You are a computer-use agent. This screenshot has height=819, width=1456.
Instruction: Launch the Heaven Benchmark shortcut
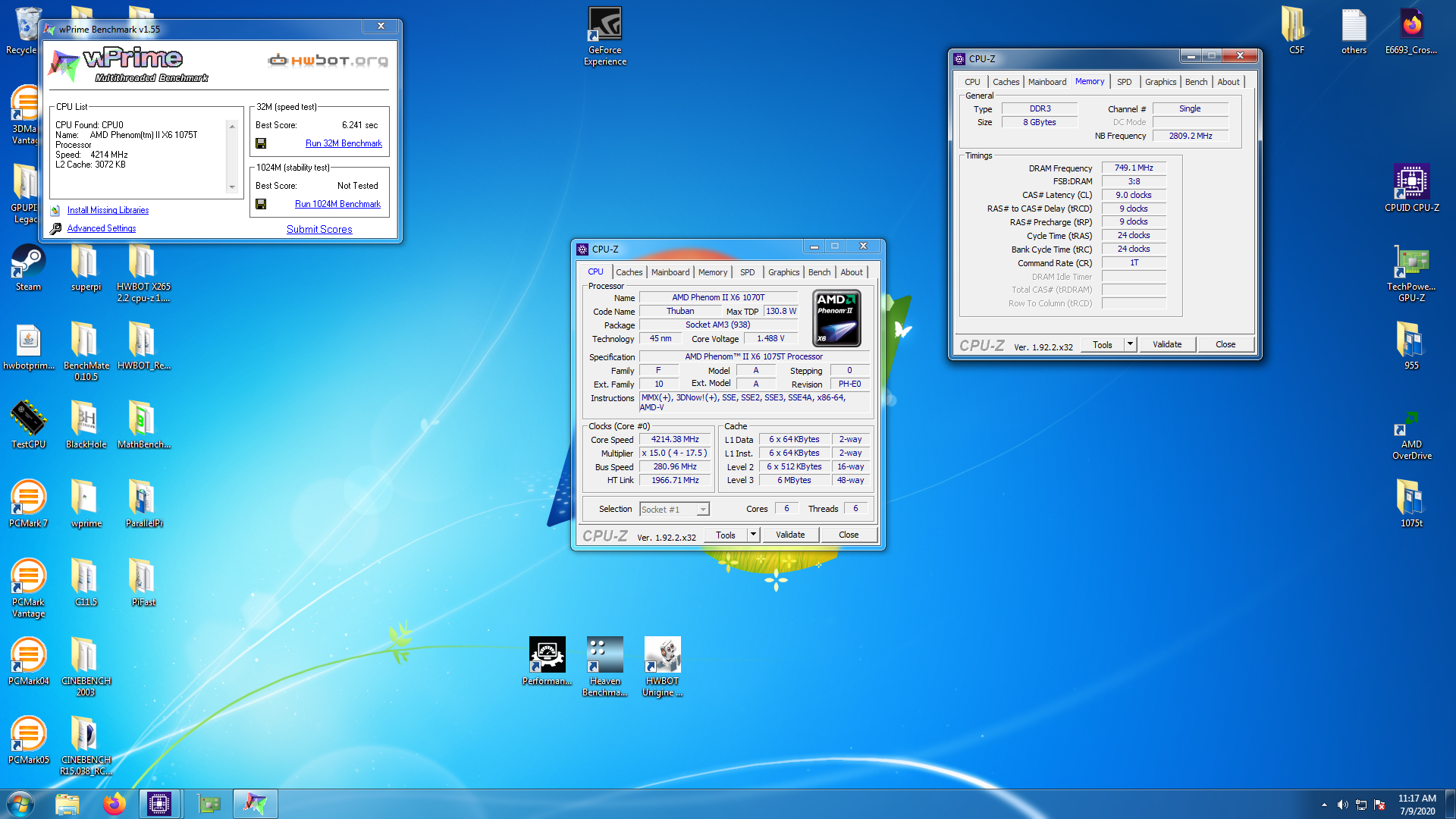coord(604,667)
